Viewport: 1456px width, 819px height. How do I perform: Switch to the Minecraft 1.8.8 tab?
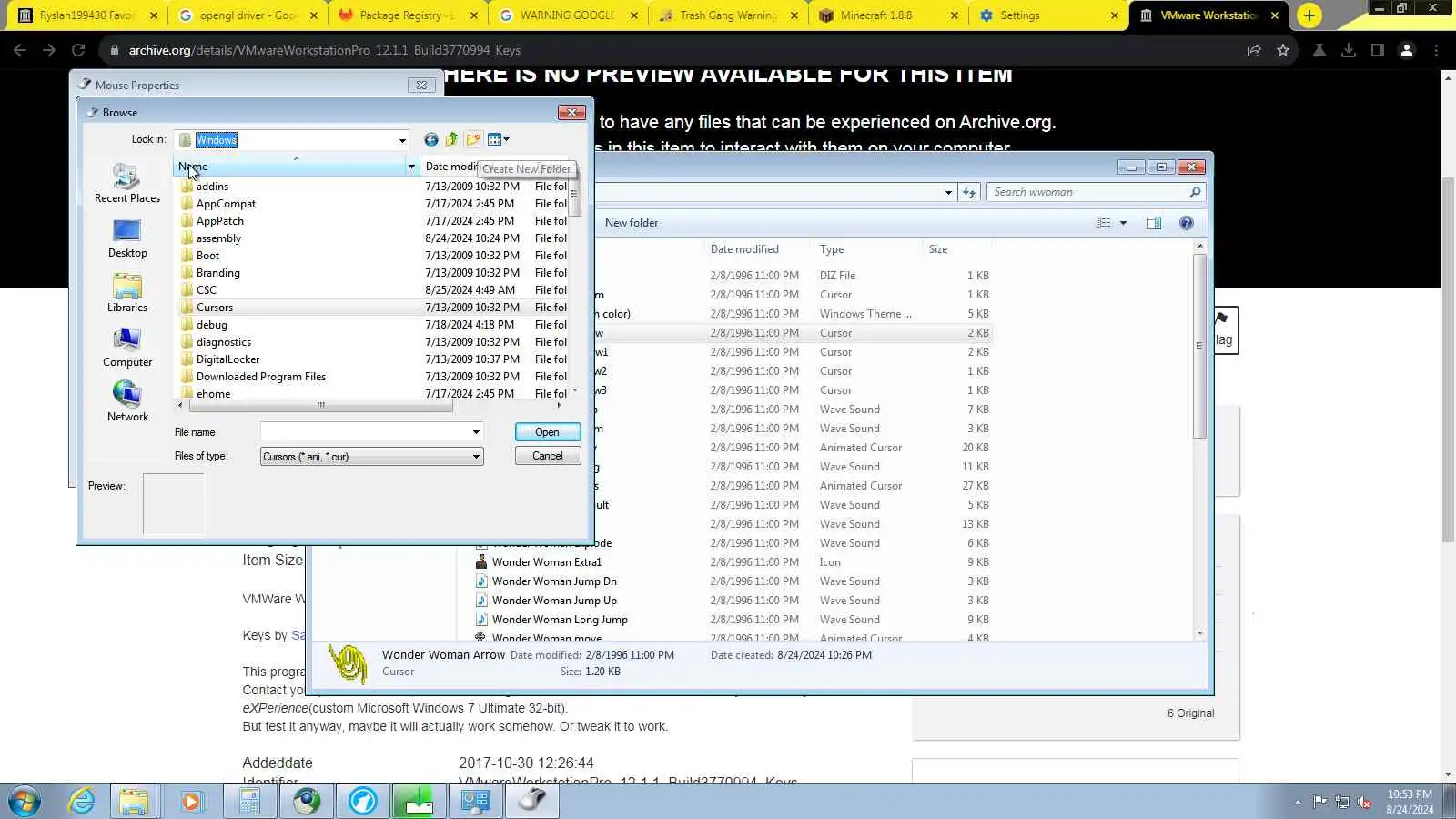(x=889, y=15)
